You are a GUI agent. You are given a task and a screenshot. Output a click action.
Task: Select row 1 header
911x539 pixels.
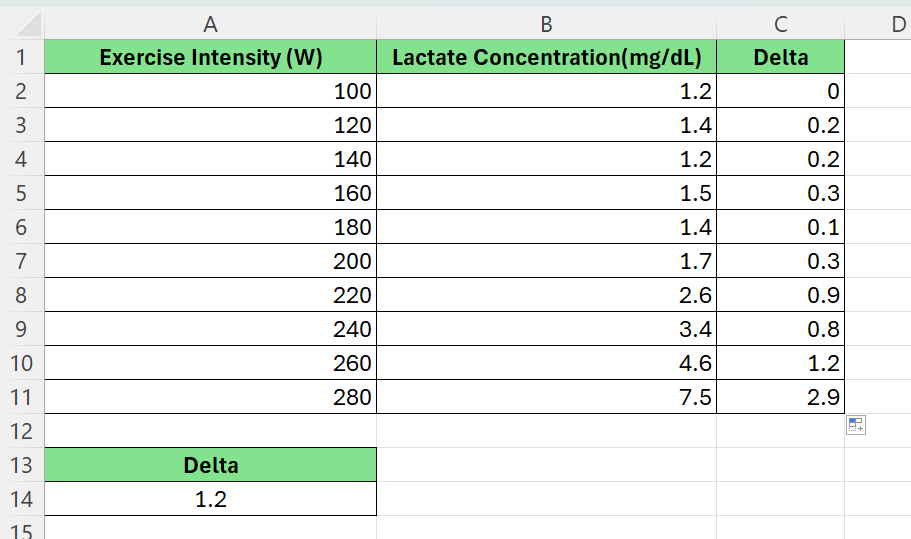pyautogui.click(x=21, y=58)
